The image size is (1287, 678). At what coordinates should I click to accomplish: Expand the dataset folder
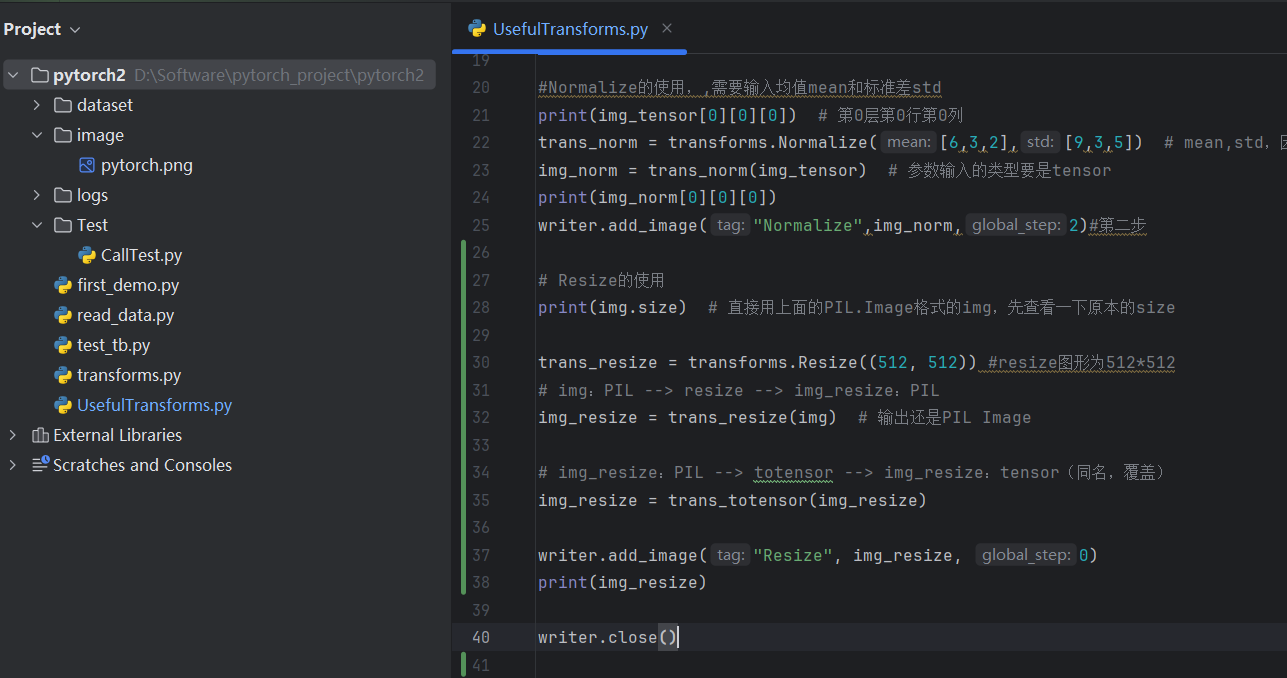(x=38, y=105)
